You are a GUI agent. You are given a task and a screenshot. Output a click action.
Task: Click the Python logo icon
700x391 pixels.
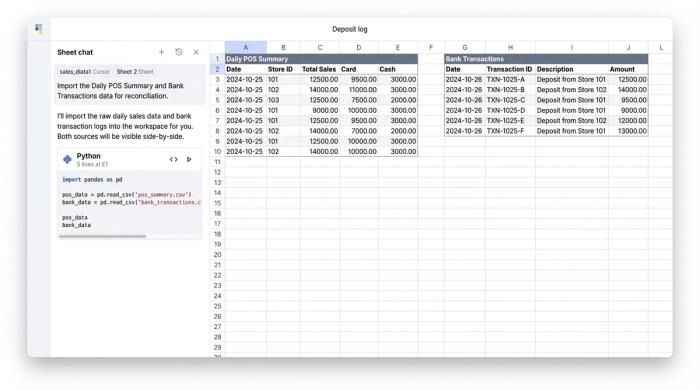tap(67, 159)
